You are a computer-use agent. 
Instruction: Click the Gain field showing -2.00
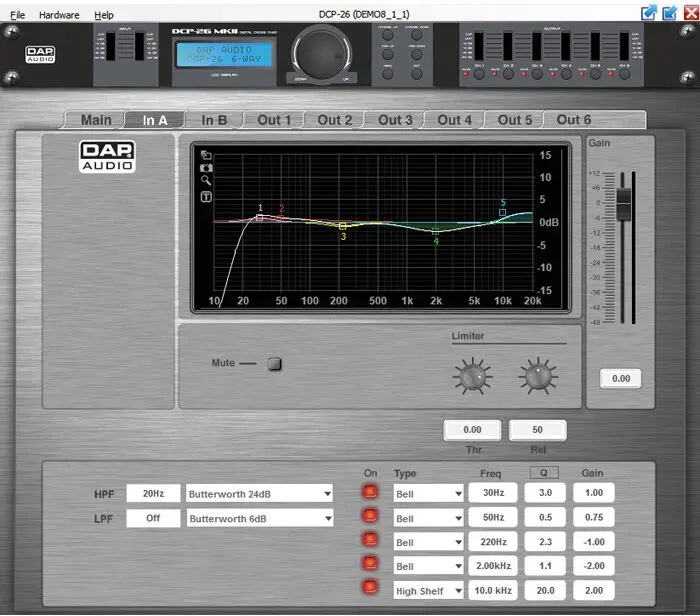click(x=594, y=566)
